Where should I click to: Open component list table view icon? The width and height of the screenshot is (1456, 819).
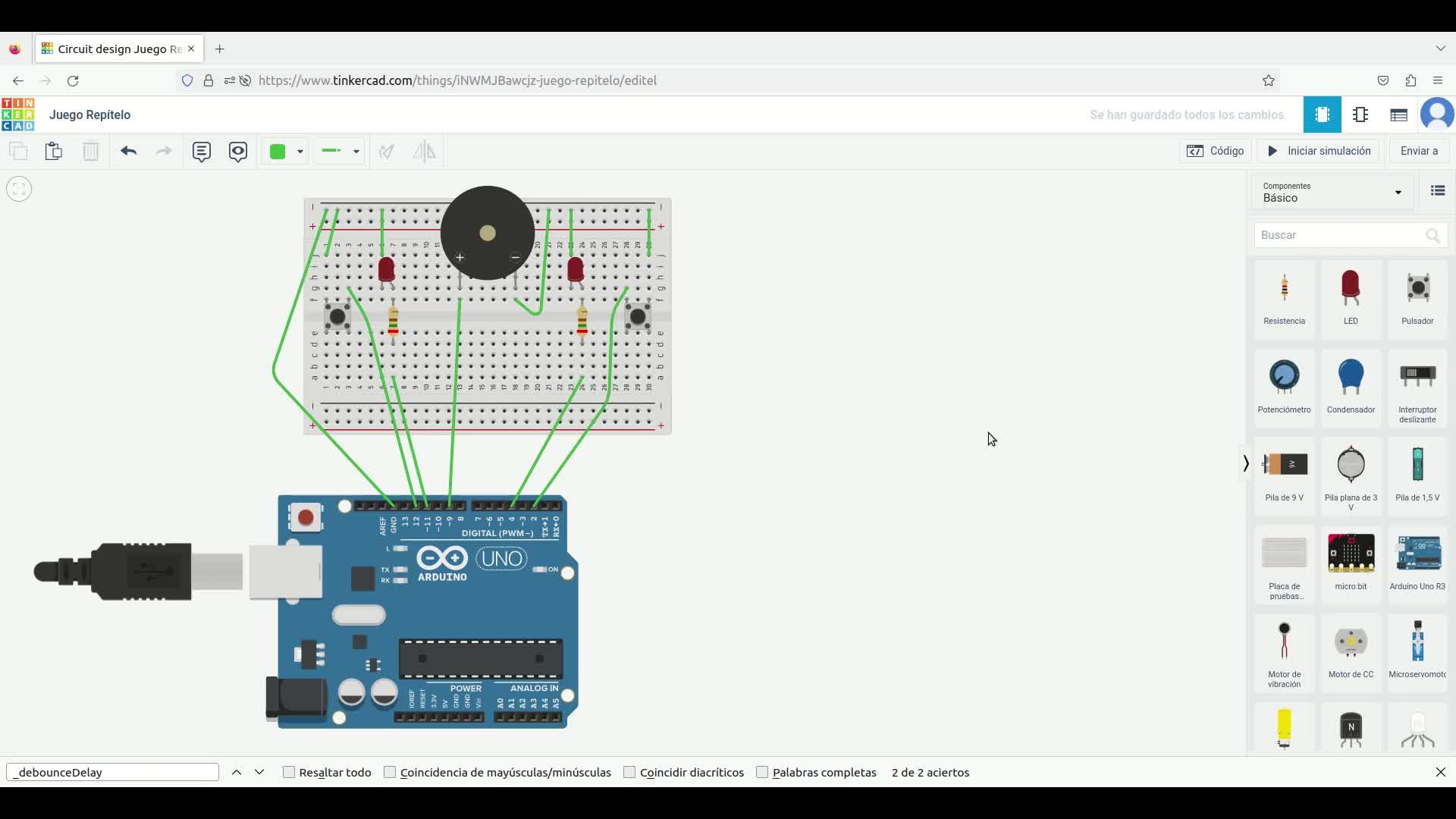1398,115
